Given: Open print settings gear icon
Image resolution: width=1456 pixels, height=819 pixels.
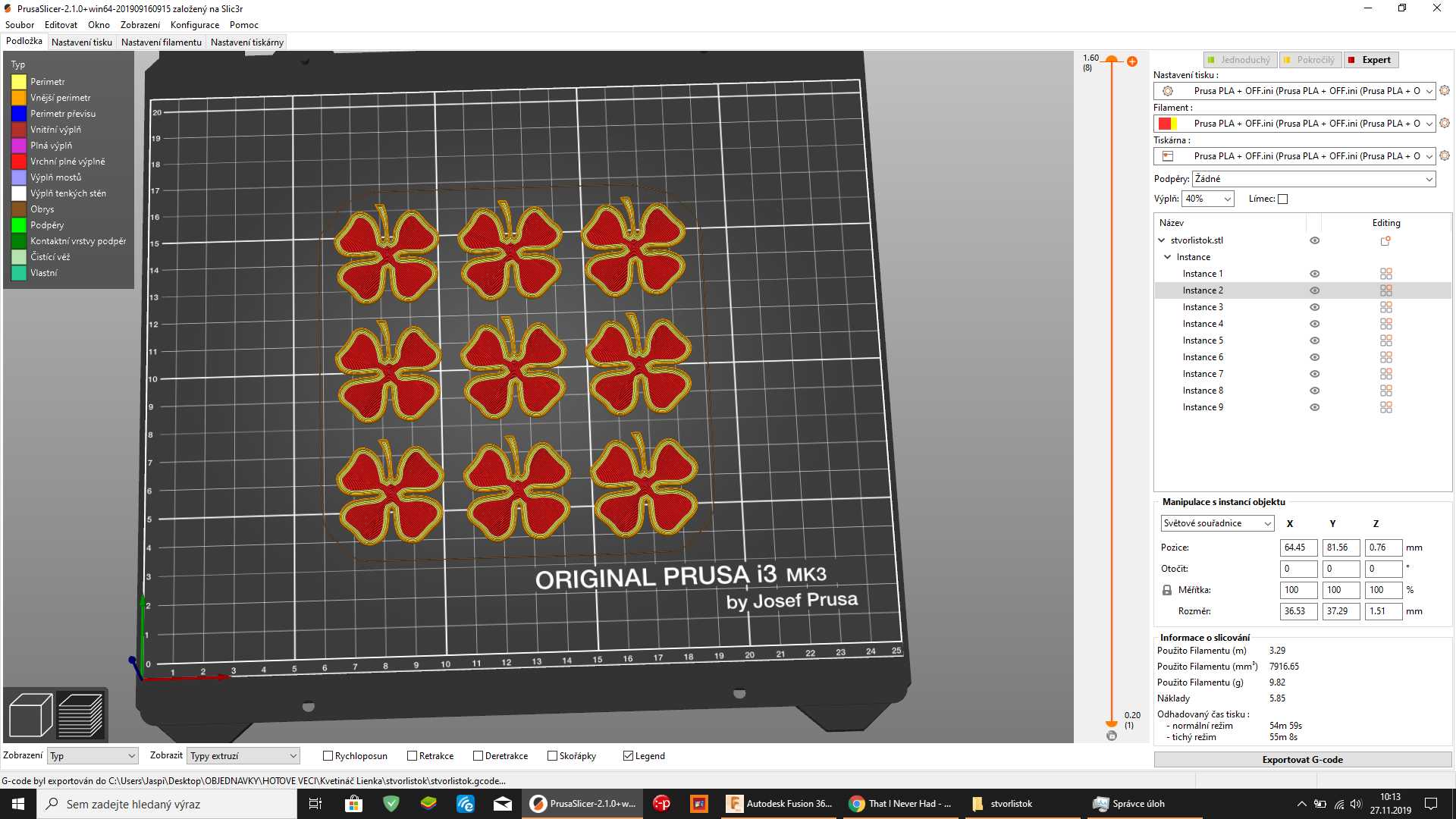Looking at the screenshot, I should [1445, 91].
